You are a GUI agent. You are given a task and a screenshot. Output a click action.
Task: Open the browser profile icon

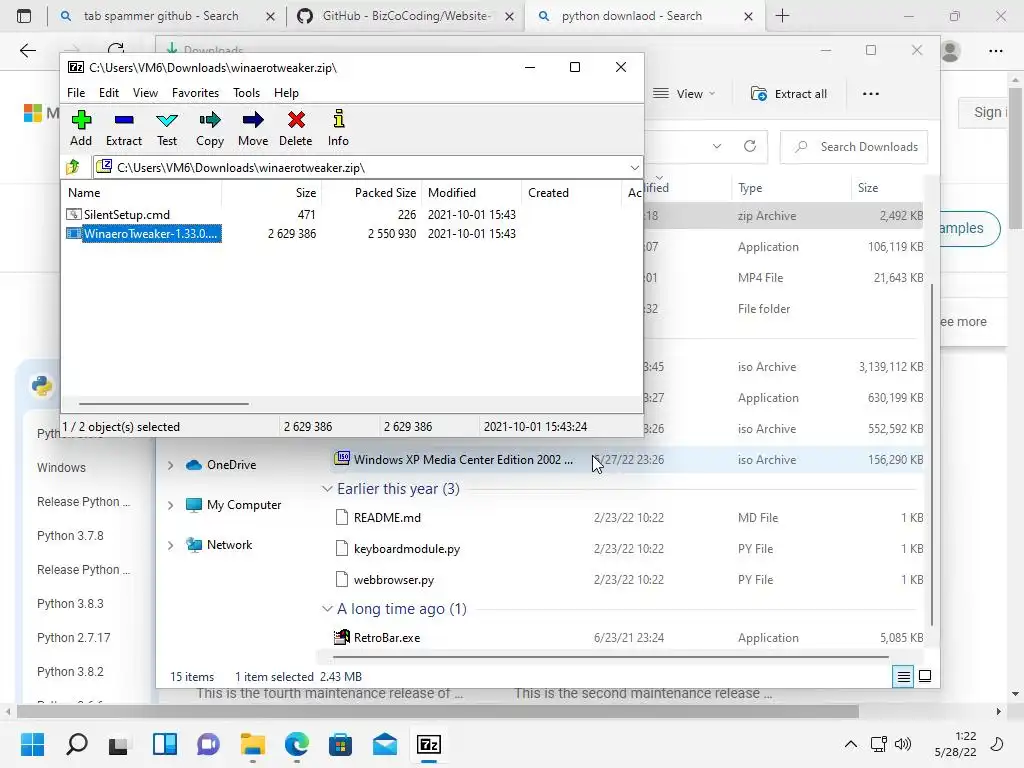(x=951, y=51)
